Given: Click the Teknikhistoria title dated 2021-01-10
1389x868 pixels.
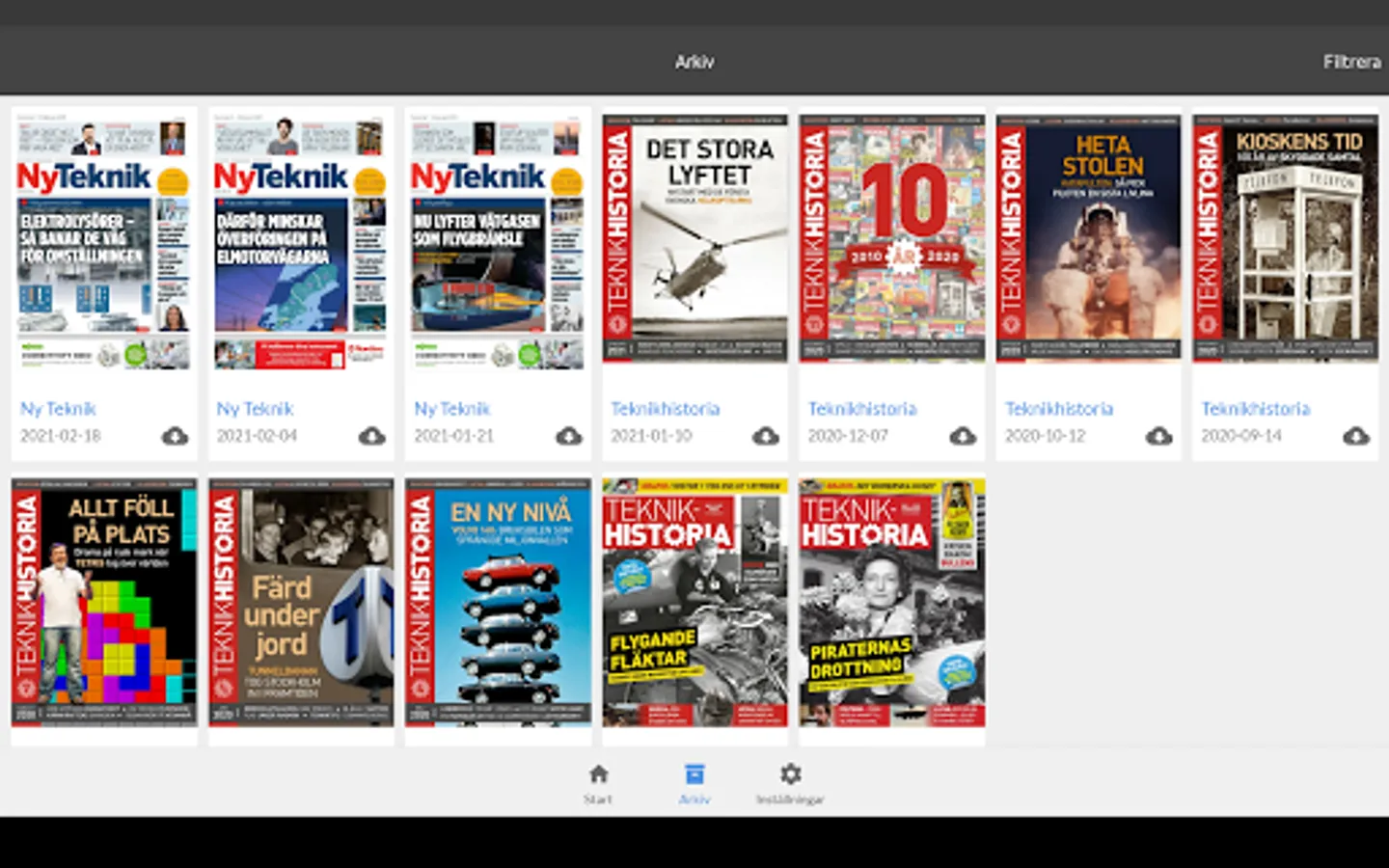Looking at the screenshot, I should pyautogui.click(x=666, y=409).
